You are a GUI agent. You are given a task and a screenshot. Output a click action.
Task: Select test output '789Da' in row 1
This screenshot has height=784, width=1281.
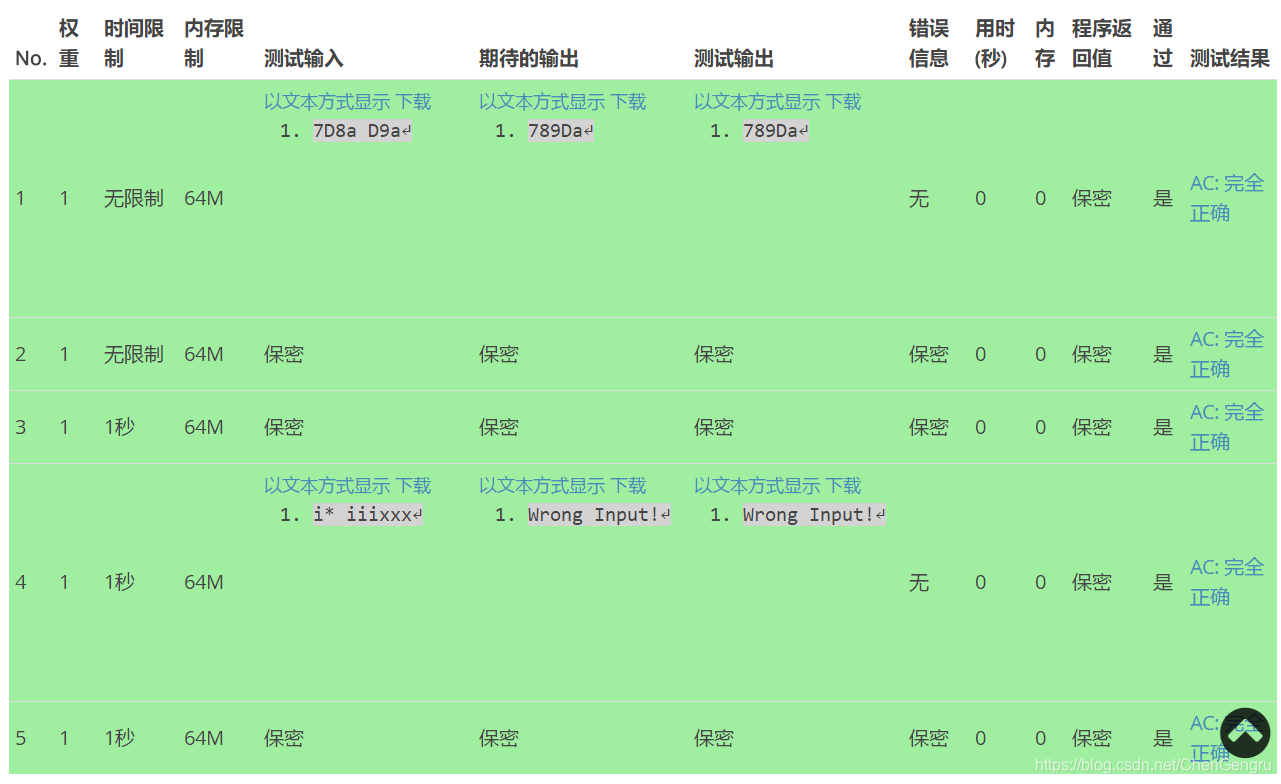coord(776,131)
